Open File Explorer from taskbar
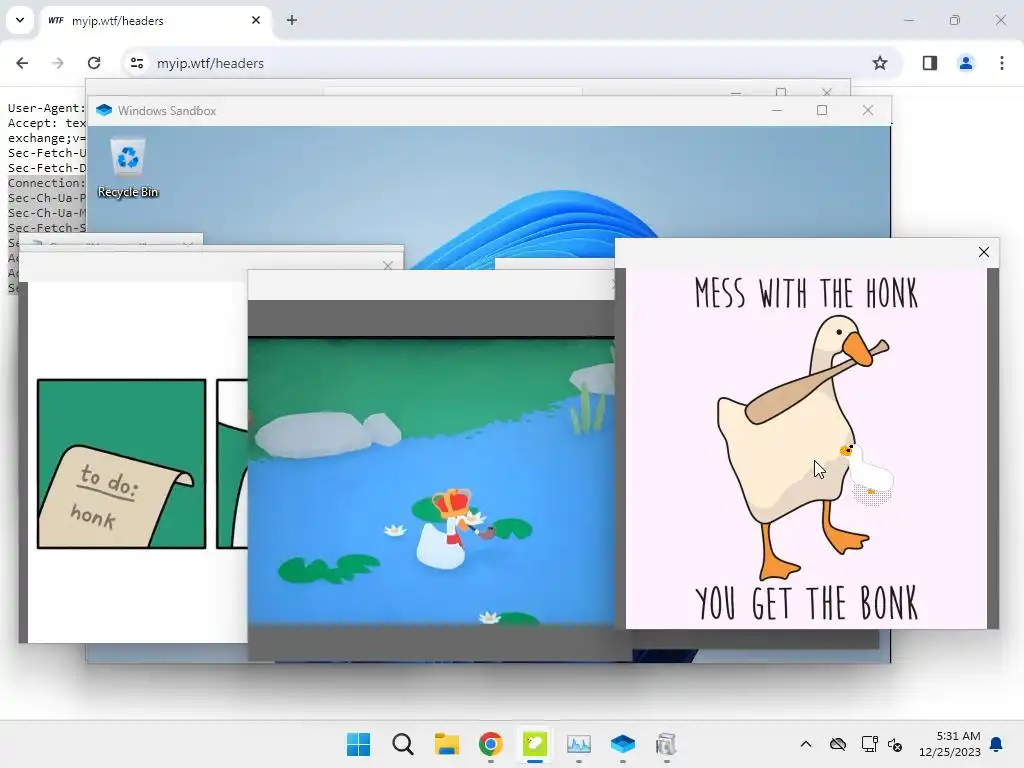 click(447, 744)
